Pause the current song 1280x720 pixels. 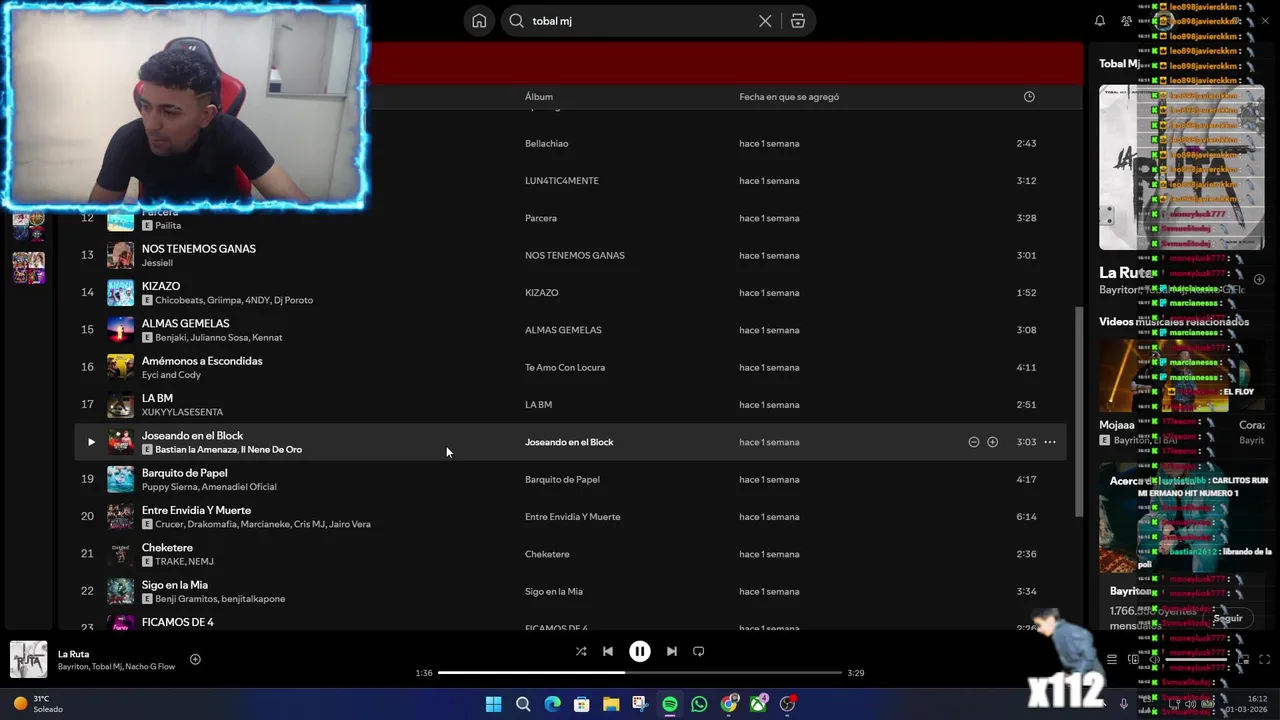(x=640, y=651)
